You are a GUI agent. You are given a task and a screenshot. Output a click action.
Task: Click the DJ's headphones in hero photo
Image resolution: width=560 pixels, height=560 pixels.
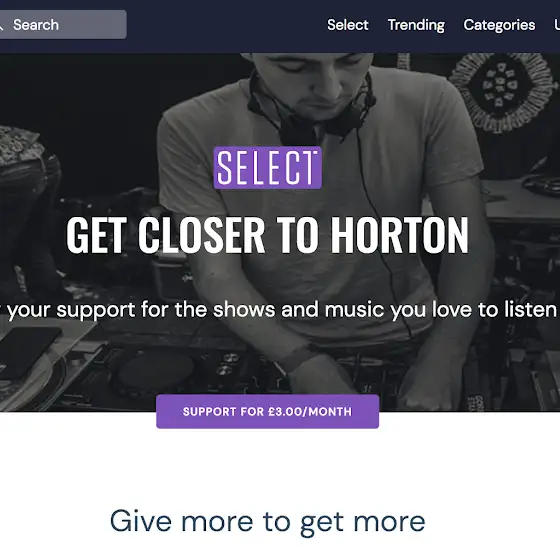(311, 107)
